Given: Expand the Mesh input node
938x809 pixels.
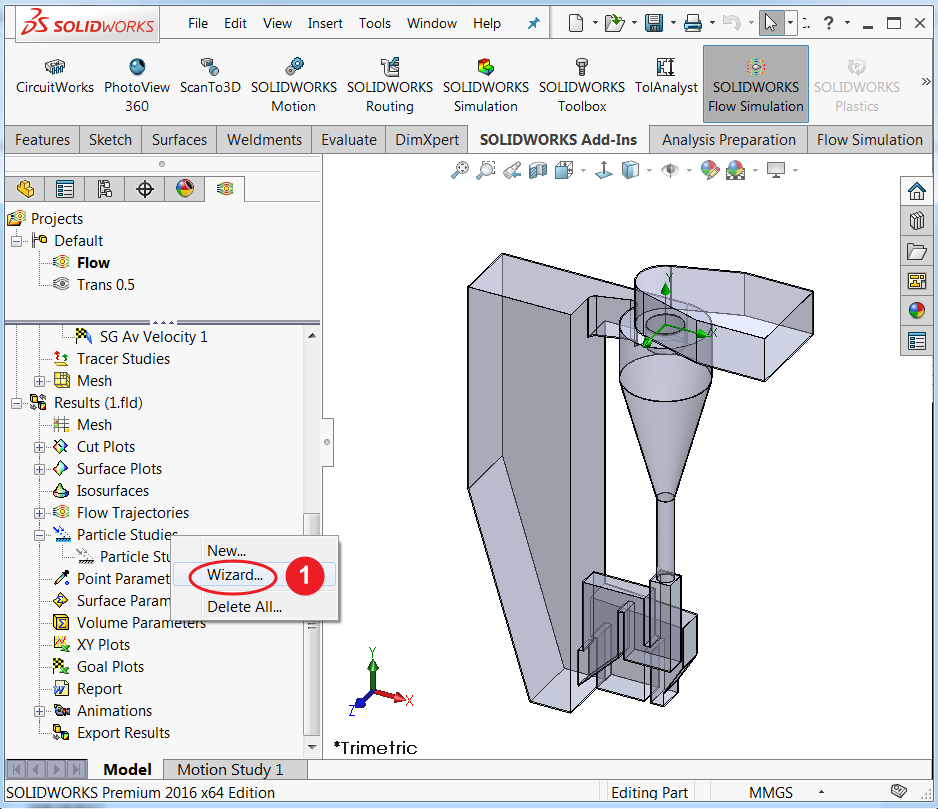Looking at the screenshot, I should coord(39,381).
